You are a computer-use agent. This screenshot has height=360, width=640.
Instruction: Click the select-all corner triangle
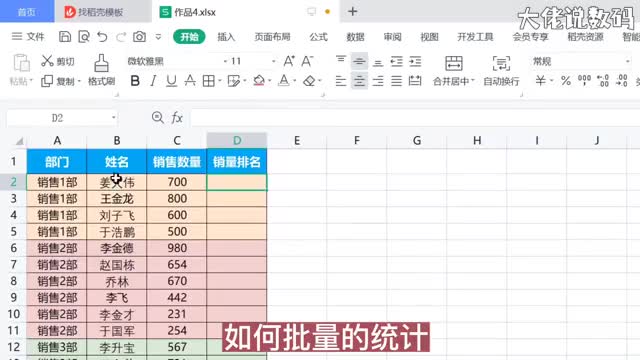pyautogui.click(x=19, y=141)
